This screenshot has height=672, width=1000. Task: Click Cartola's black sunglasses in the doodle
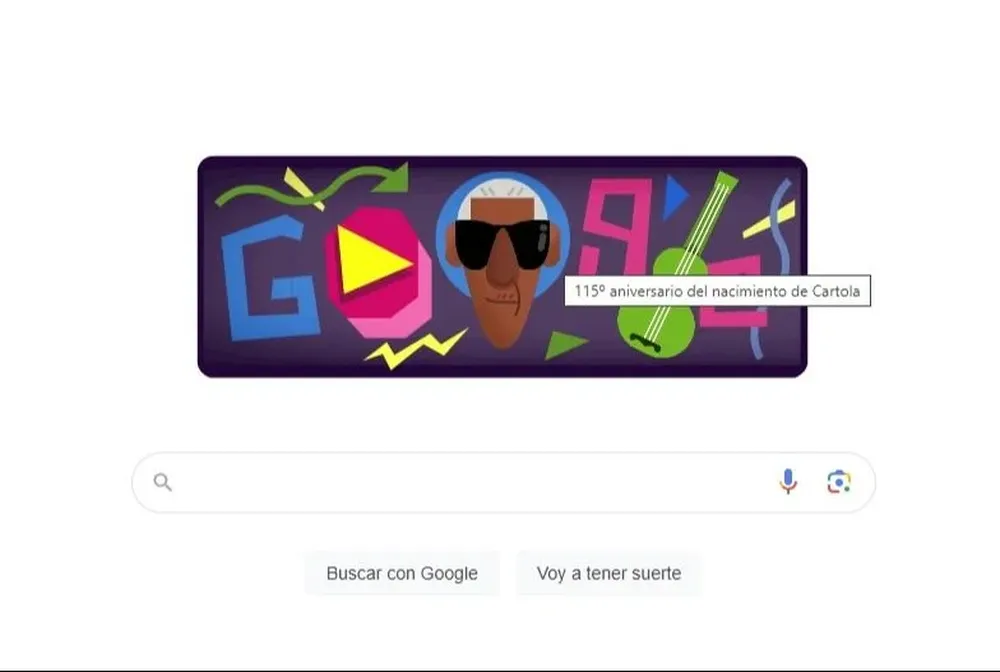[x=503, y=244]
